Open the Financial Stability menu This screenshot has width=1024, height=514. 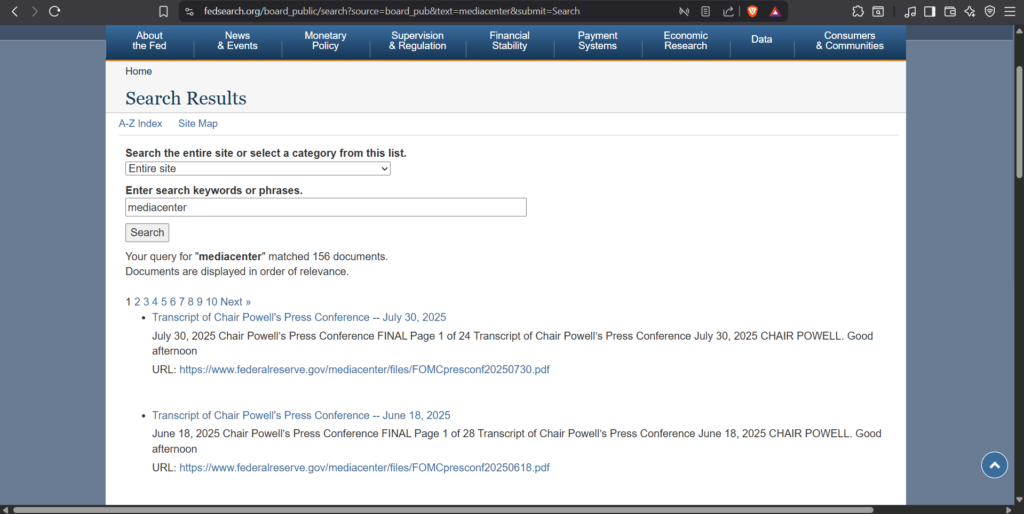509,40
